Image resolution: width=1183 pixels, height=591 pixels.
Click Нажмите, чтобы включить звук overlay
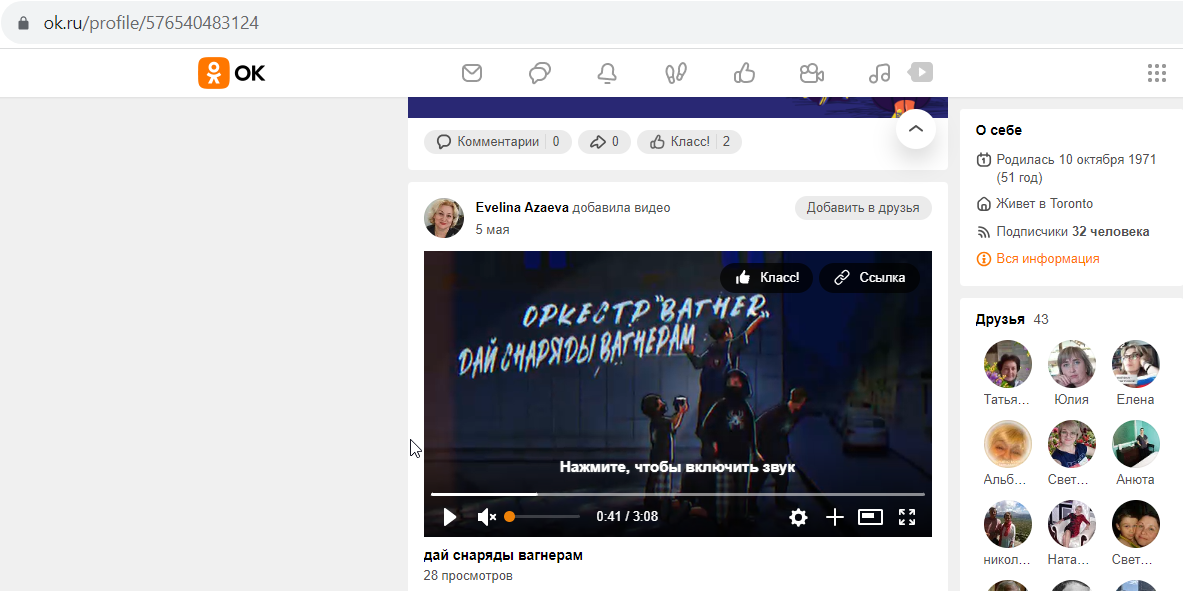(x=678, y=467)
